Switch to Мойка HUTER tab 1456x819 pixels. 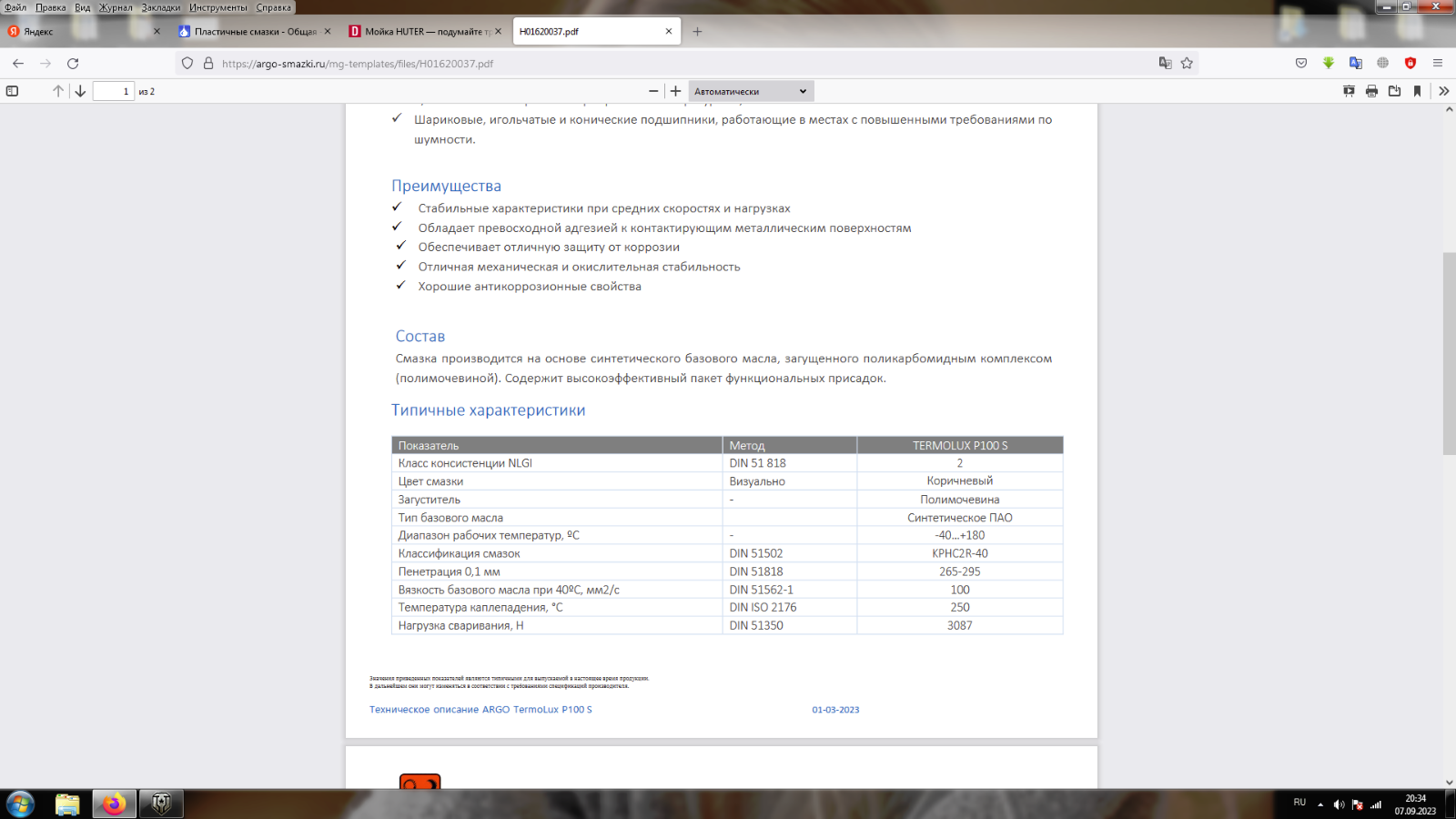(x=423, y=31)
